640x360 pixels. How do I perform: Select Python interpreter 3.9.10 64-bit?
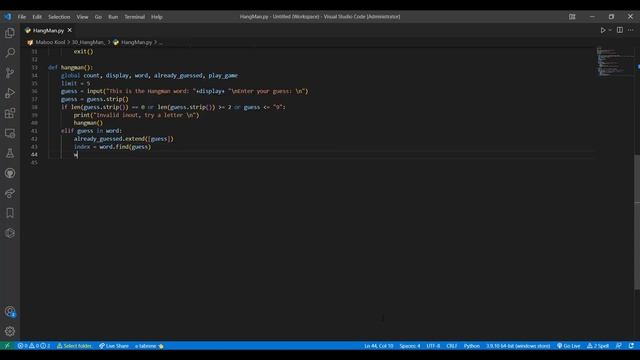pos(518,346)
